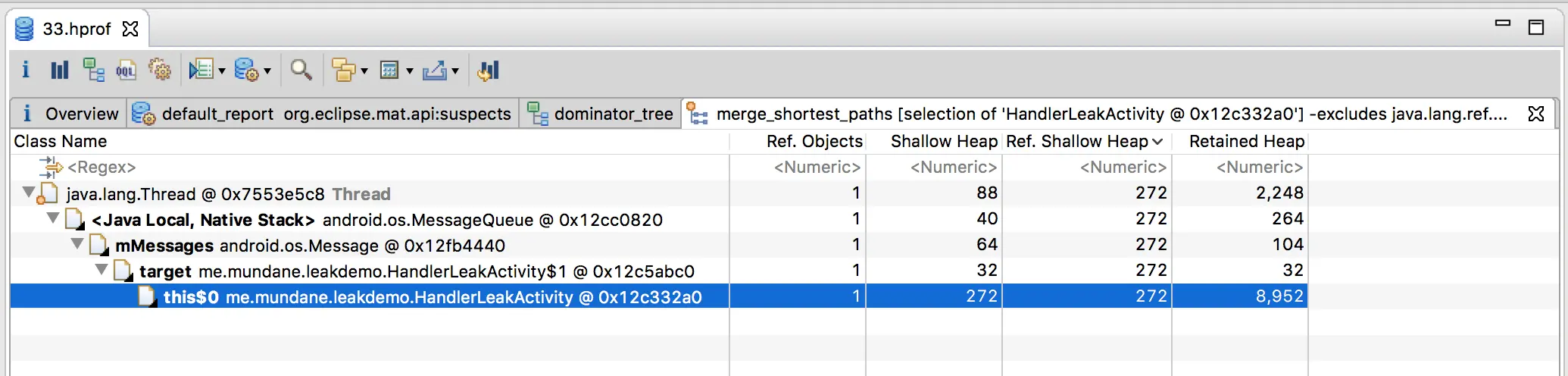This screenshot has height=376, width=1568.
Task: Collapse the target HandlerLeakActivity$1 node
Action: (102, 270)
